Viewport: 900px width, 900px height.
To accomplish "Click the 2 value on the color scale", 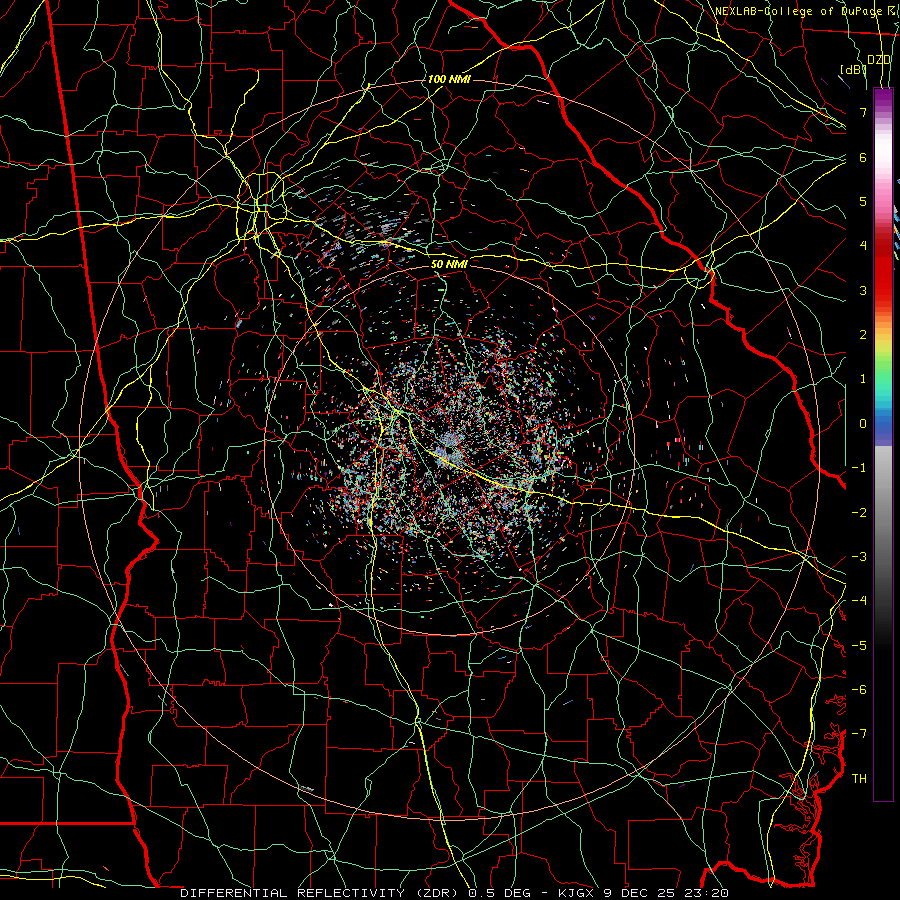I will coord(863,335).
